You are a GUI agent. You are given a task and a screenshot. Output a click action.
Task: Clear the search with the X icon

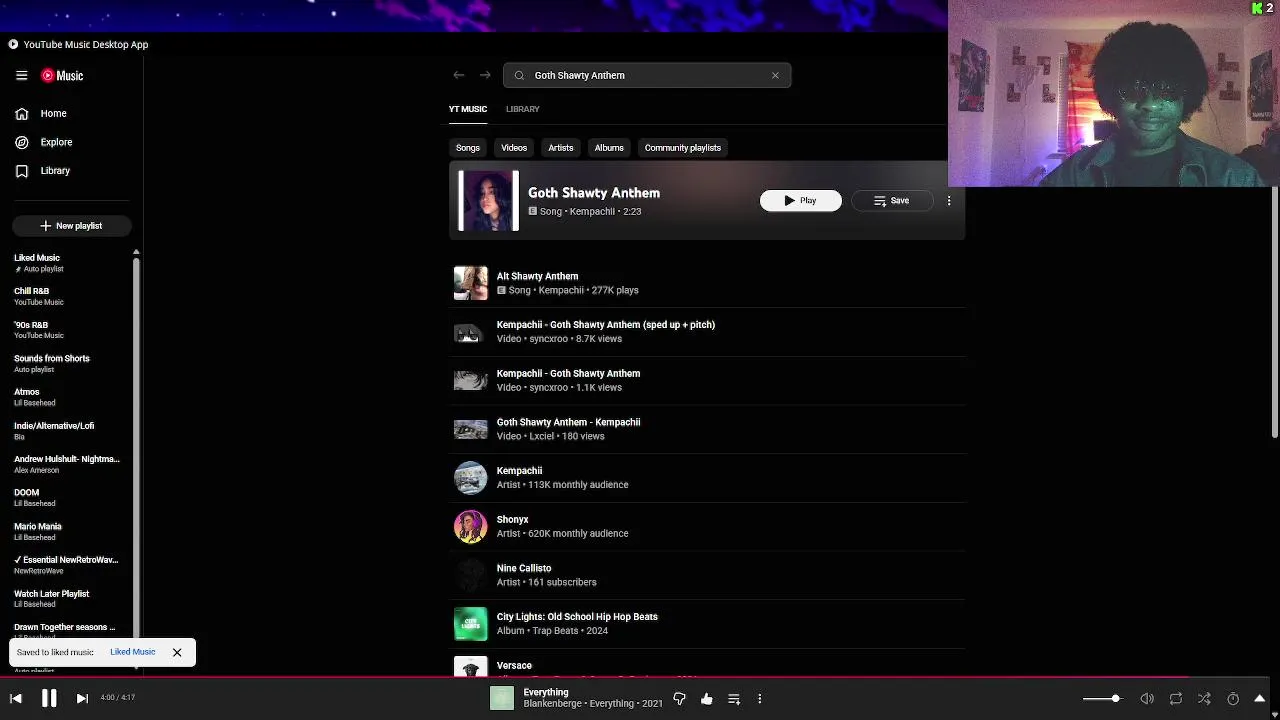tap(775, 75)
